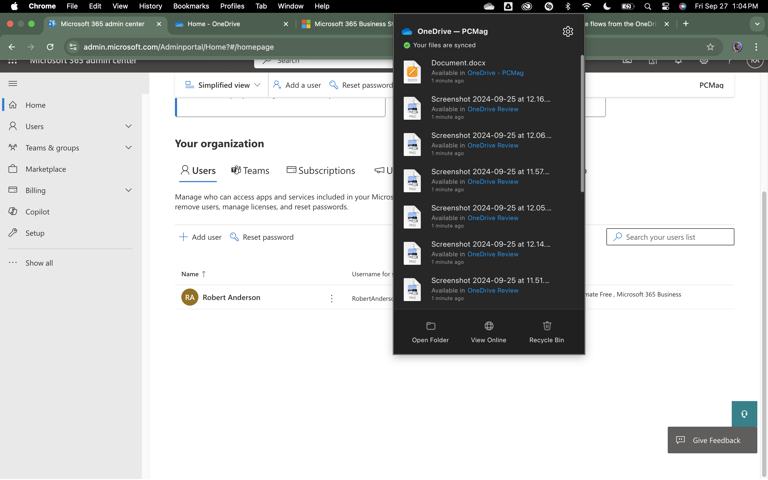768x480 pixels.
Task: Click Reset password in top toolbar
Action: coord(361,85)
